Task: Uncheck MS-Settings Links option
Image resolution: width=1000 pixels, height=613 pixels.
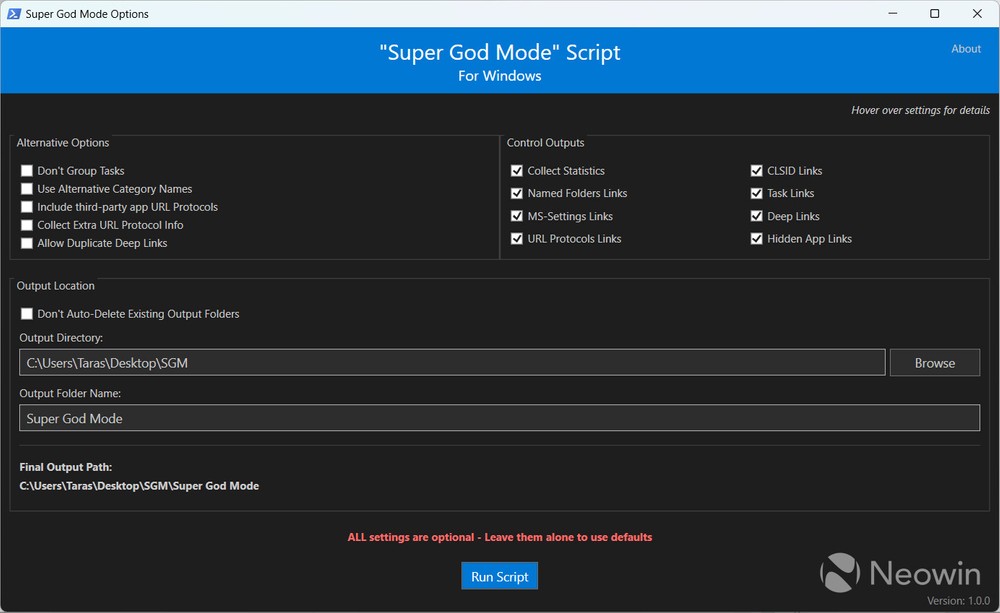Action: coord(517,216)
